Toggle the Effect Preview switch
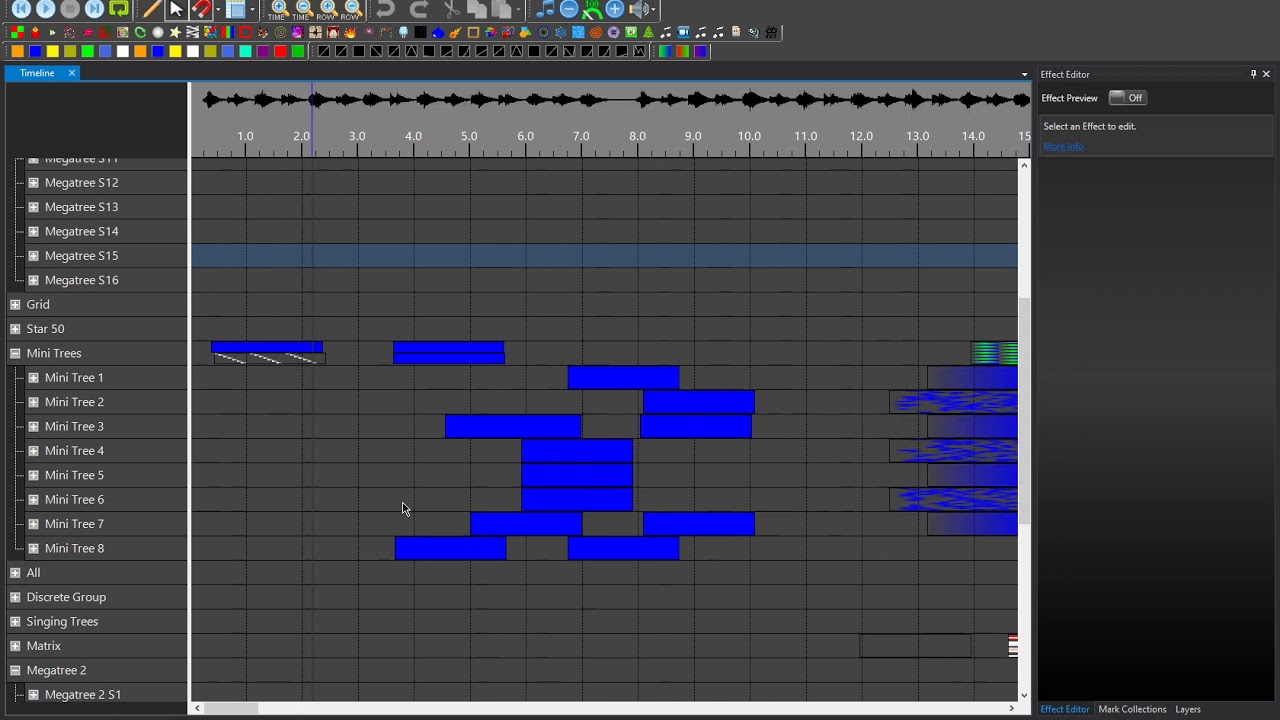This screenshot has height=720, width=1280. pyautogui.click(x=1127, y=98)
